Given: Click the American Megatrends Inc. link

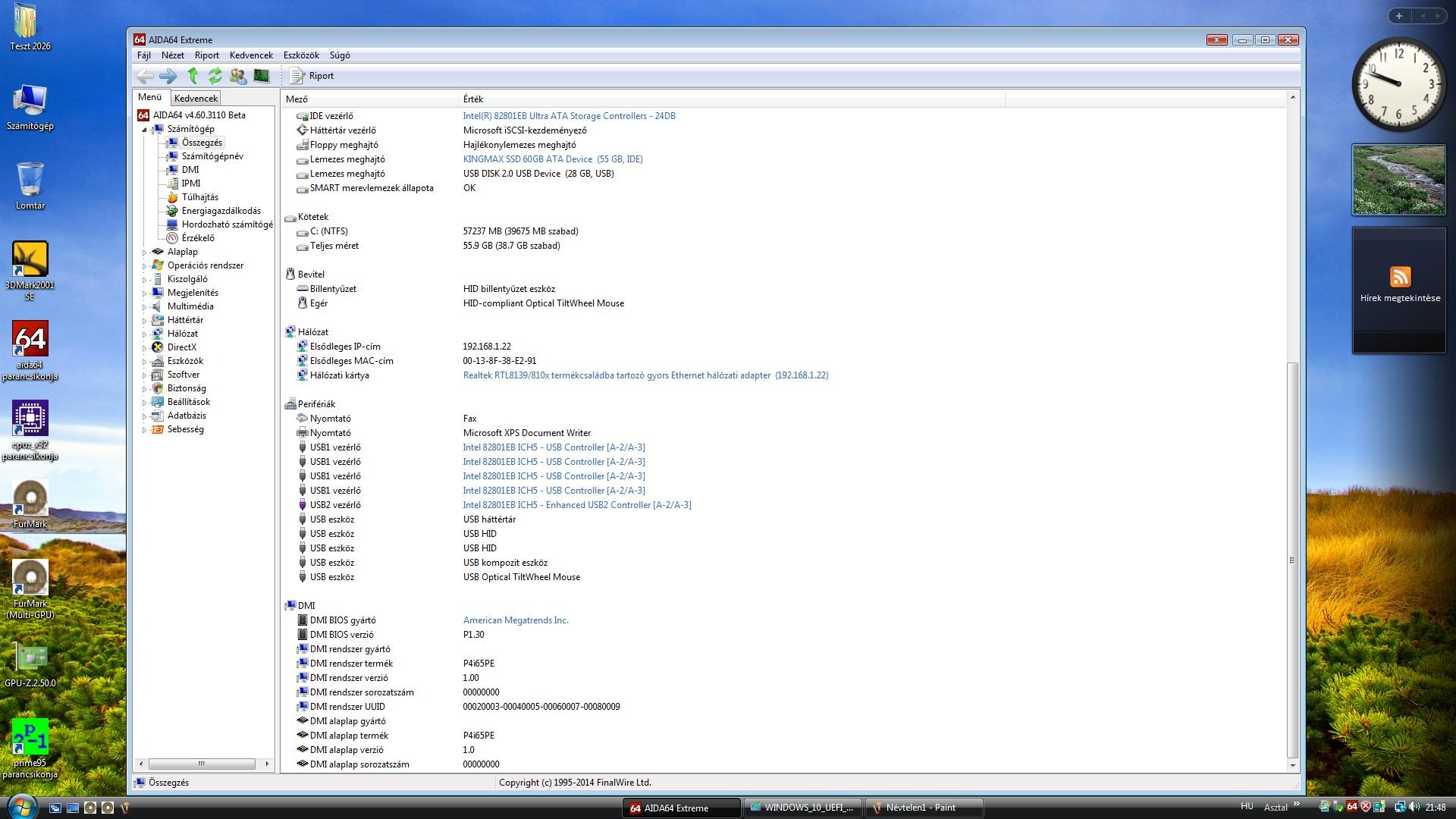Looking at the screenshot, I should [516, 620].
